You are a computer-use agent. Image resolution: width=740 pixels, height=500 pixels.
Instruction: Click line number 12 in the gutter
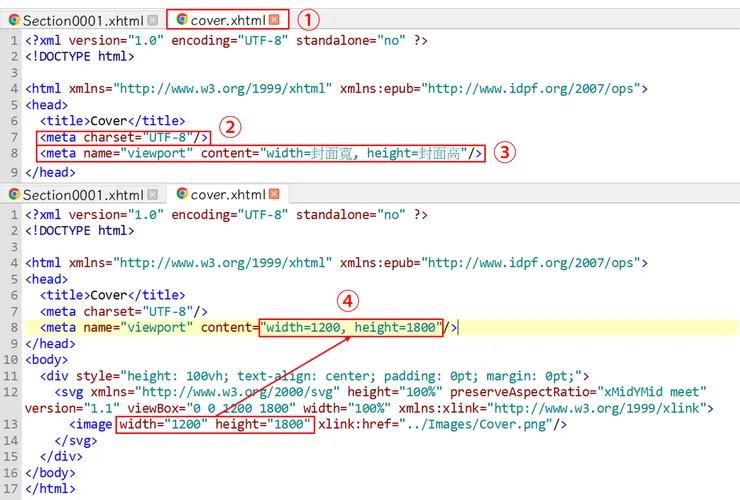(10, 392)
